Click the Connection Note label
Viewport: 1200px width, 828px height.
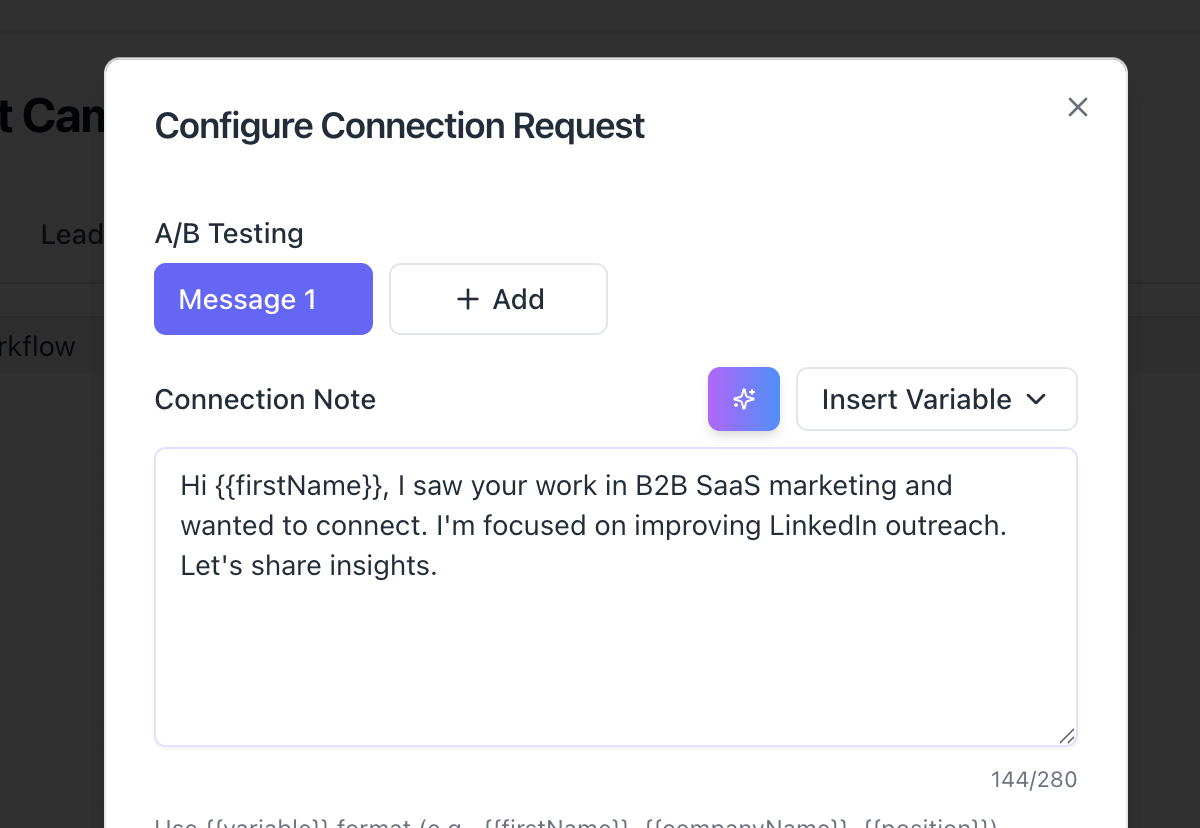tap(265, 400)
